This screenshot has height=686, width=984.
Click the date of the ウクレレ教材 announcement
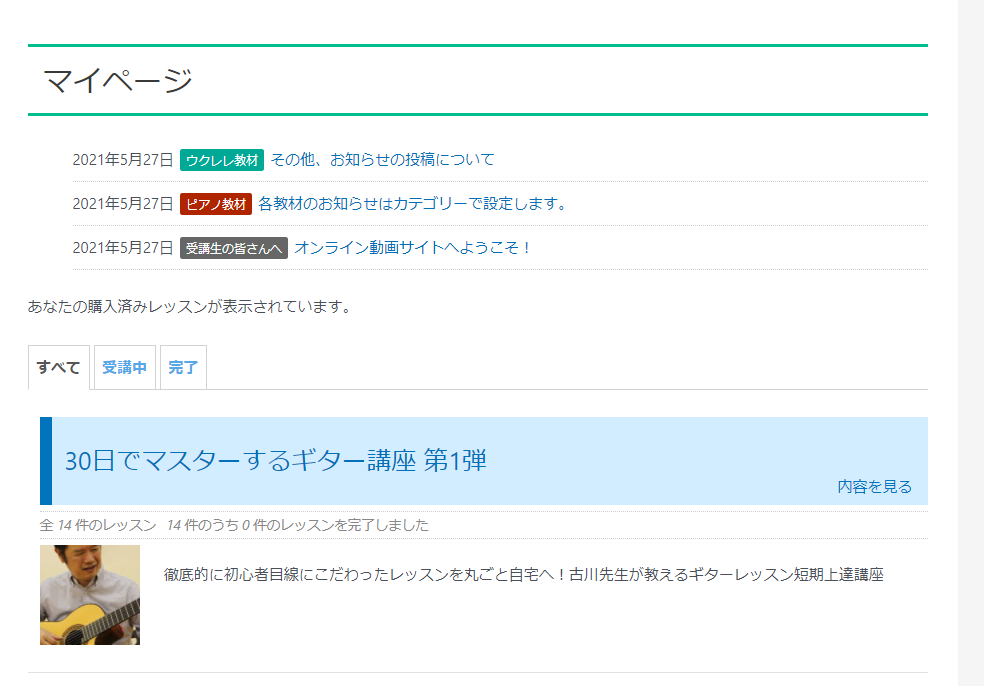tap(122, 159)
